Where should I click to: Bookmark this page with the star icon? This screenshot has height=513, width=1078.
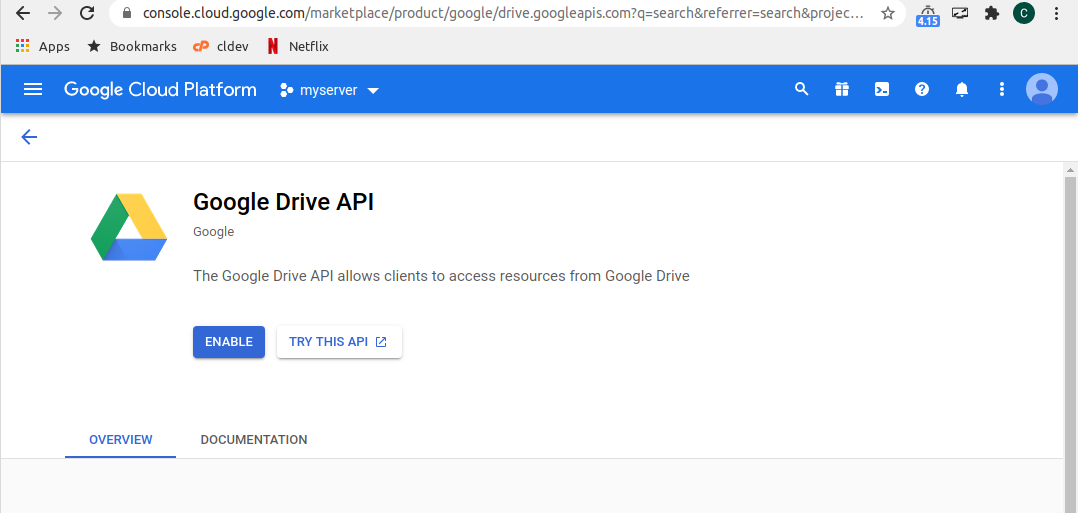pyautogui.click(x=888, y=13)
